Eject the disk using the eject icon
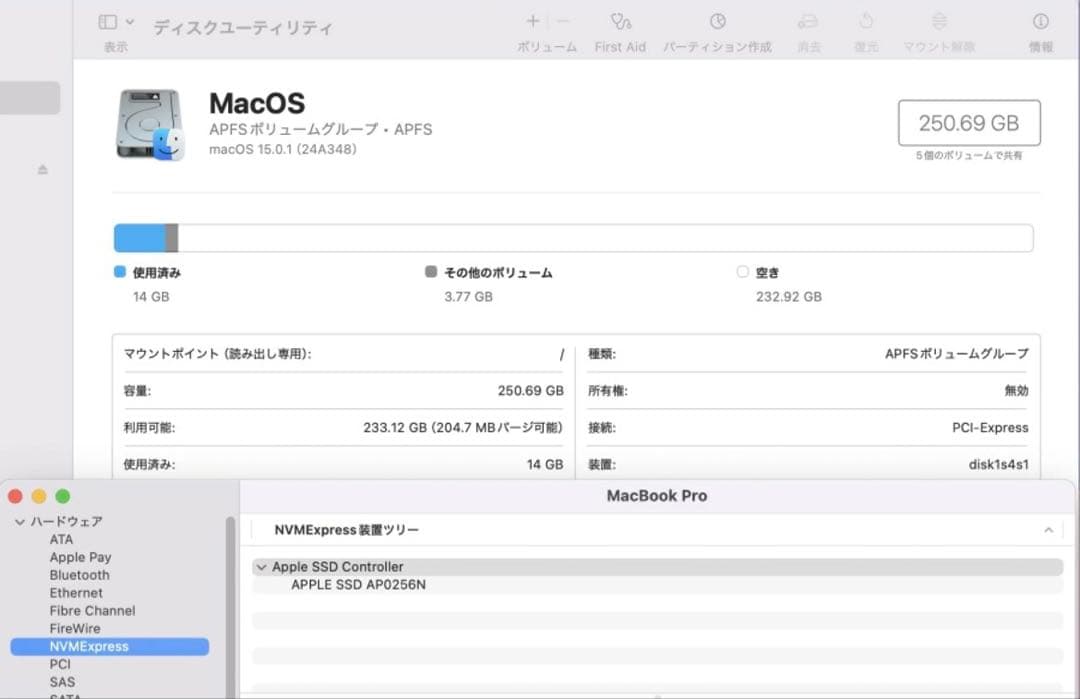1080x699 pixels. click(x=40, y=169)
